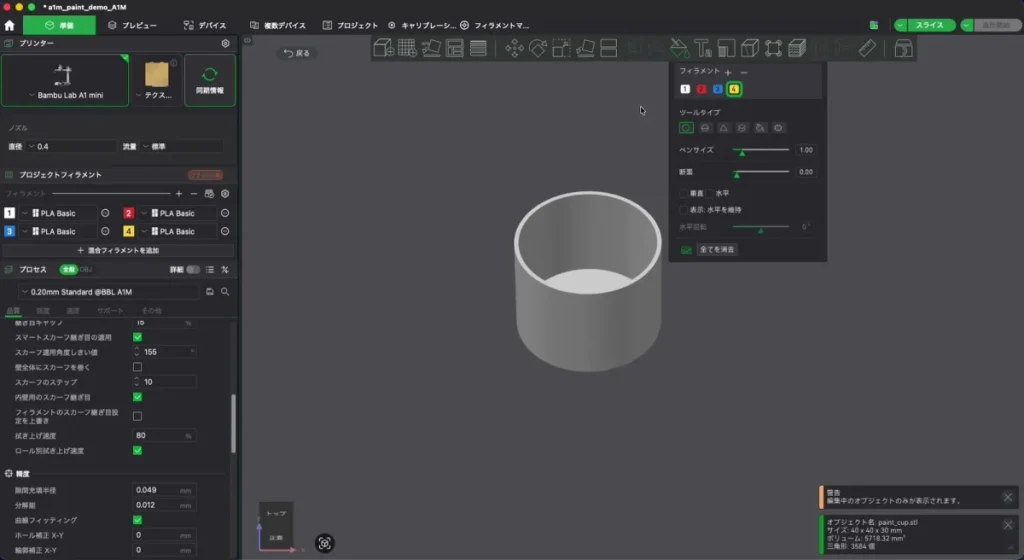Viewport: 1024px width, 560px height.
Task: Click the Add plate grid icon
Action: (407, 48)
